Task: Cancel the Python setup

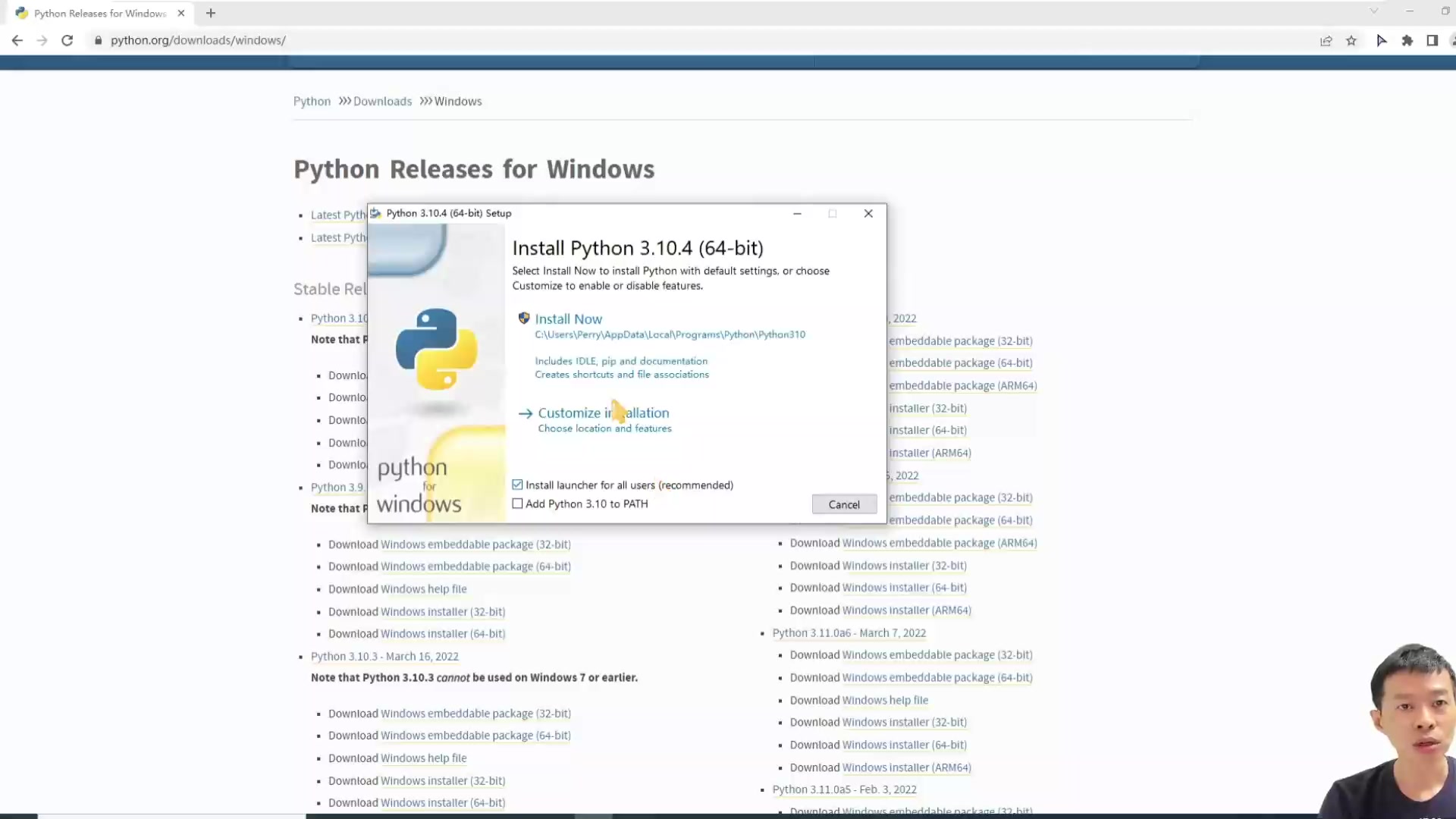Action: [x=843, y=504]
